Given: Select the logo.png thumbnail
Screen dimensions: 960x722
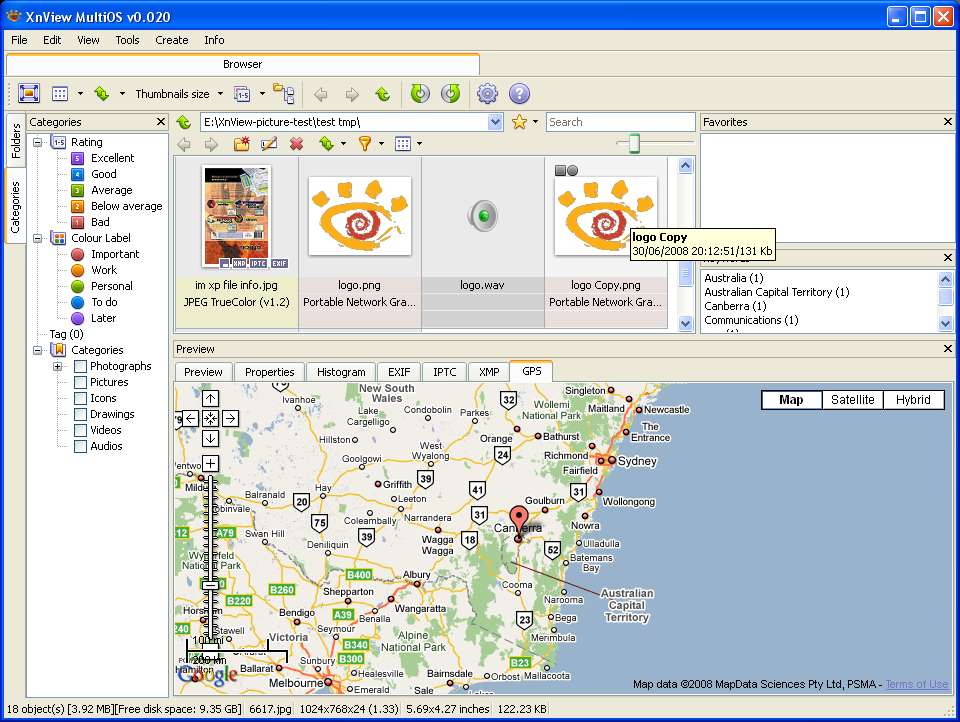Looking at the screenshot, I should point(360,216).
